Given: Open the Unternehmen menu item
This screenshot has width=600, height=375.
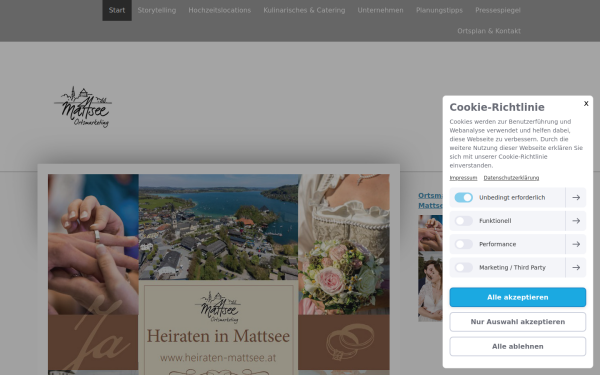Looking at the screenshot, I should point(380,10).
